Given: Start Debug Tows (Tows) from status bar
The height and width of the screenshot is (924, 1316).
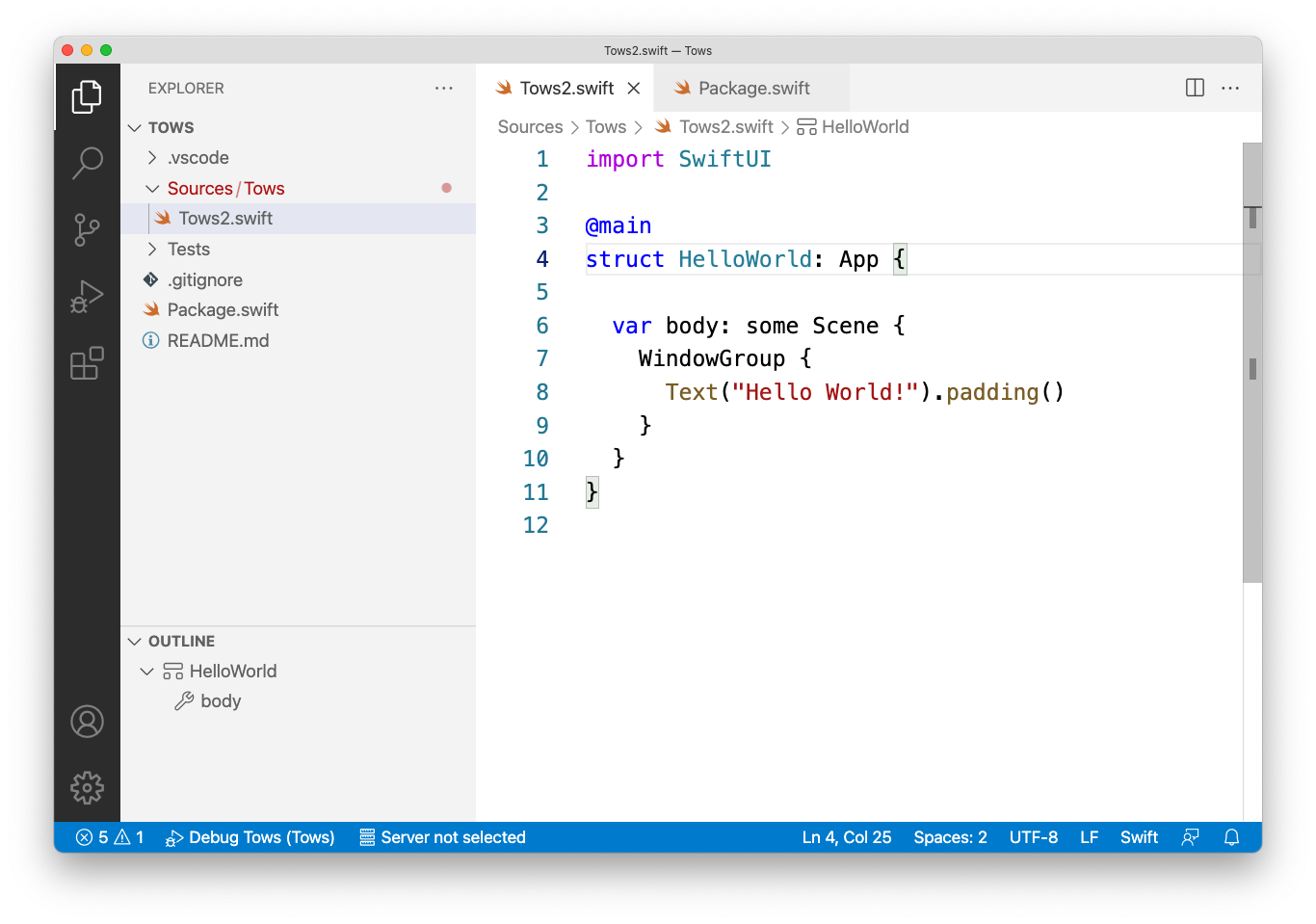Looking at the screenshot, I should [250, 837].
